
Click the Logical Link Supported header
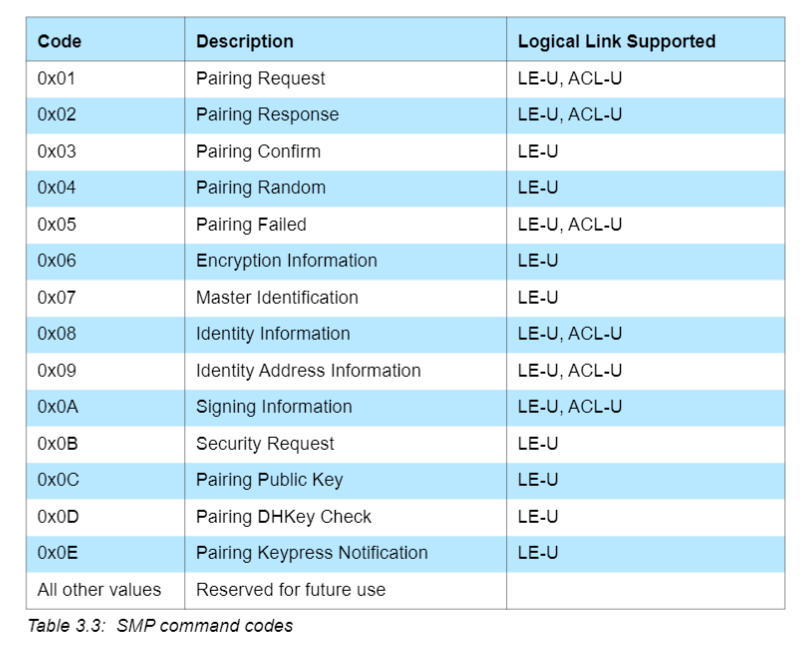616,42
